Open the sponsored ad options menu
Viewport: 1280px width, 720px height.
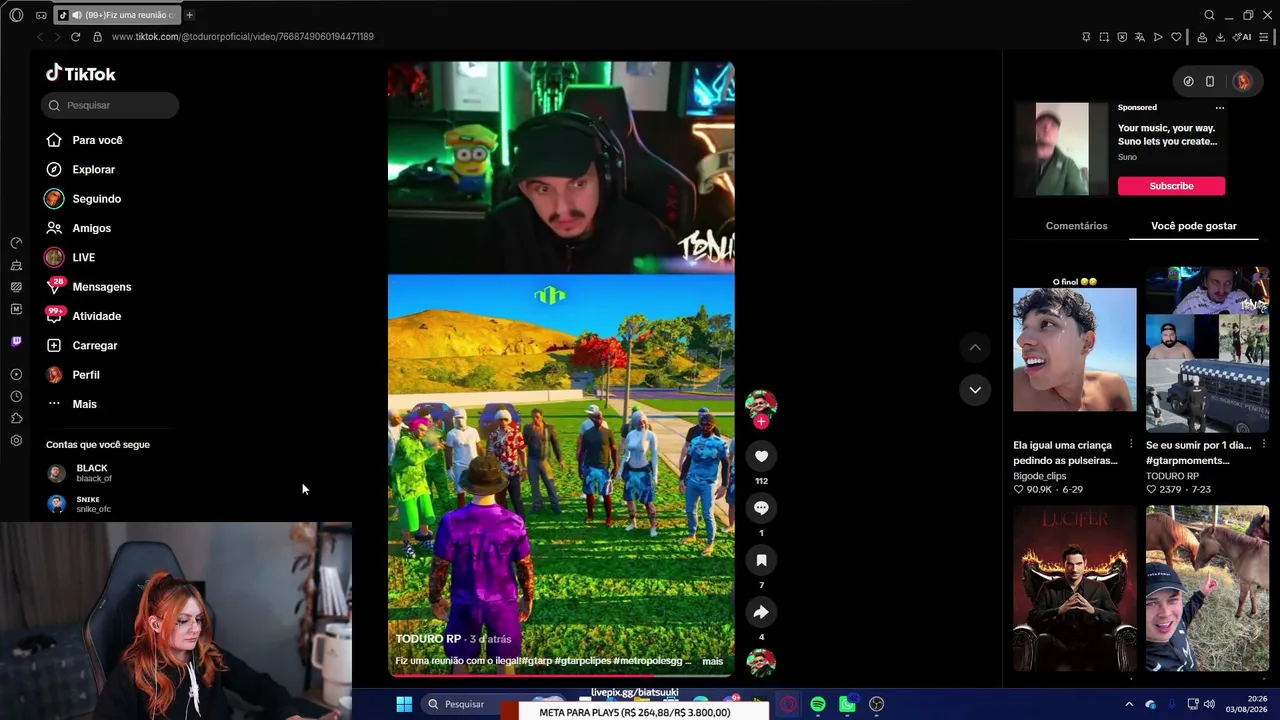pos(1219,108)
